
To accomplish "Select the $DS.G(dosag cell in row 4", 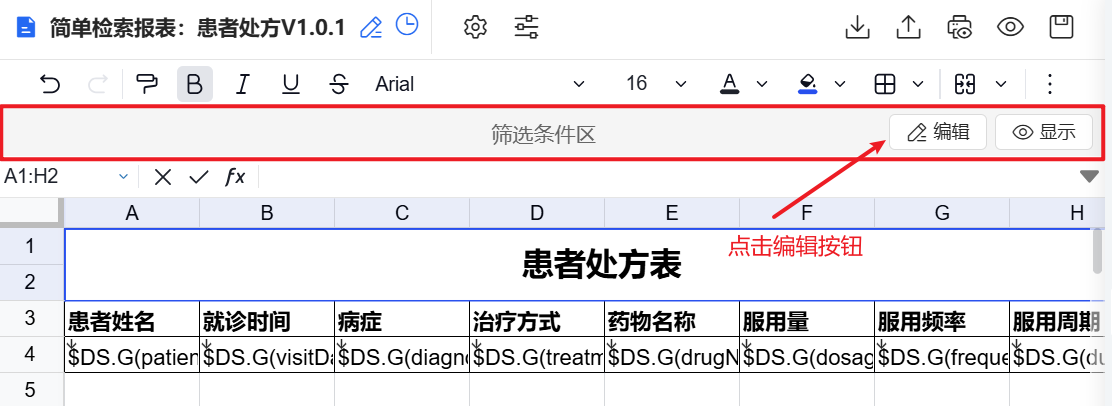I will (x=807, y=355).
